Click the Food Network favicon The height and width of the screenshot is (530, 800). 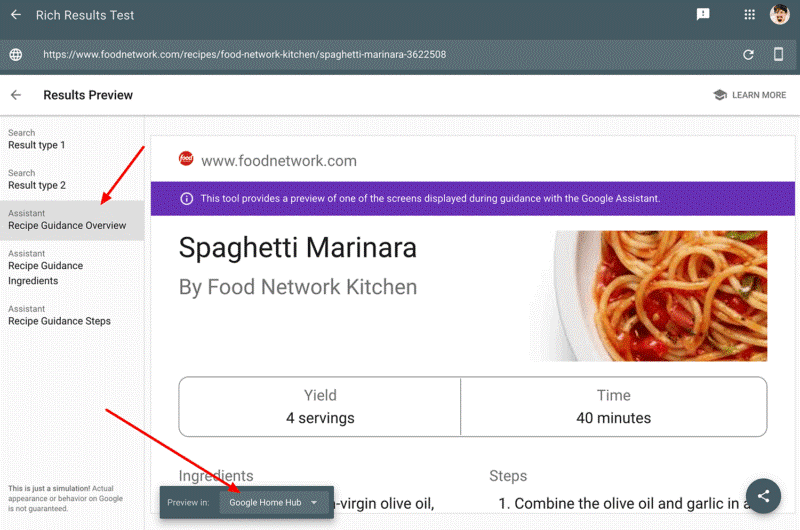click(186, 159)
